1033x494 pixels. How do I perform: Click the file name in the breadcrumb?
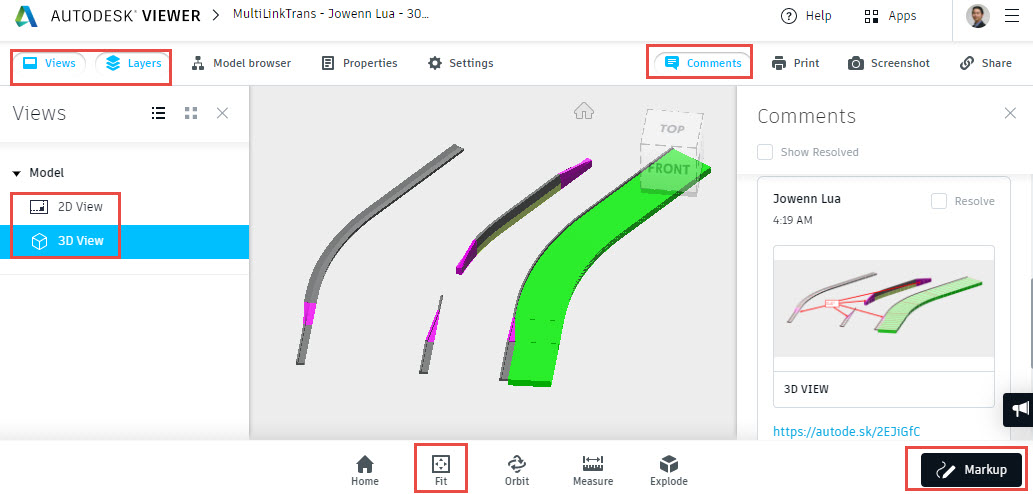tap(331, 14)
